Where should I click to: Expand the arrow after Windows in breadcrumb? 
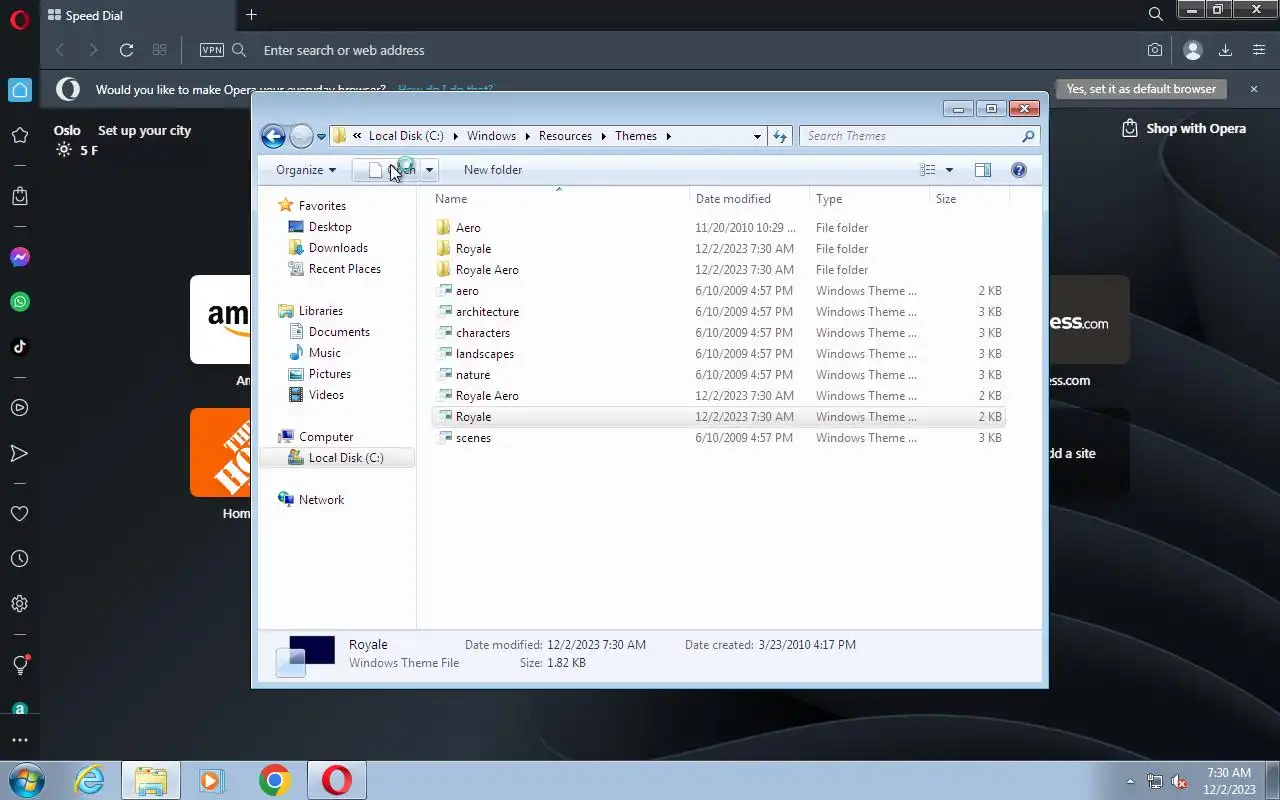pos(527,136)
